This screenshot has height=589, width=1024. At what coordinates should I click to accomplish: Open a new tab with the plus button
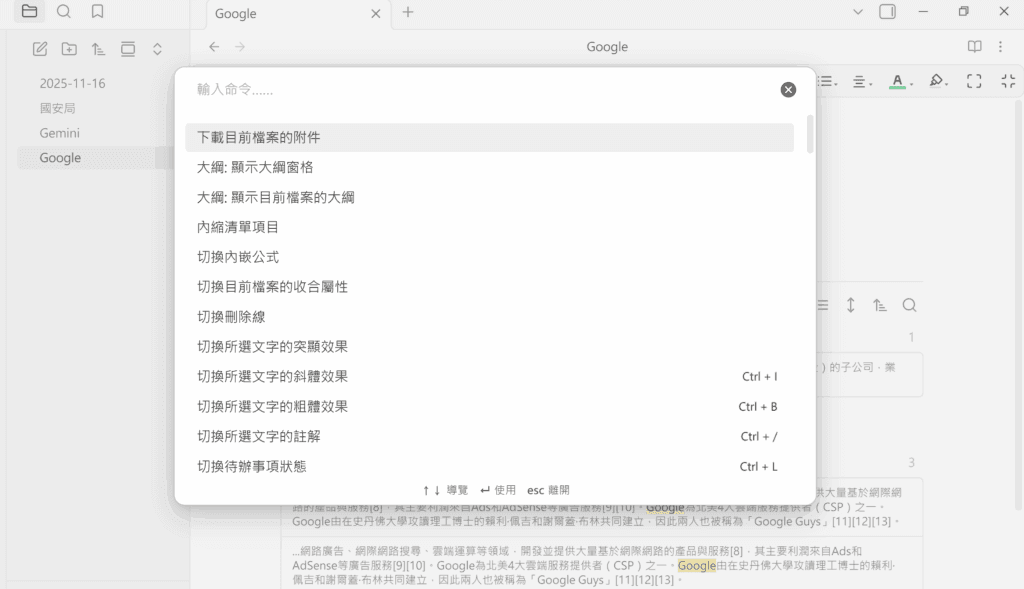tap(407, 12)
